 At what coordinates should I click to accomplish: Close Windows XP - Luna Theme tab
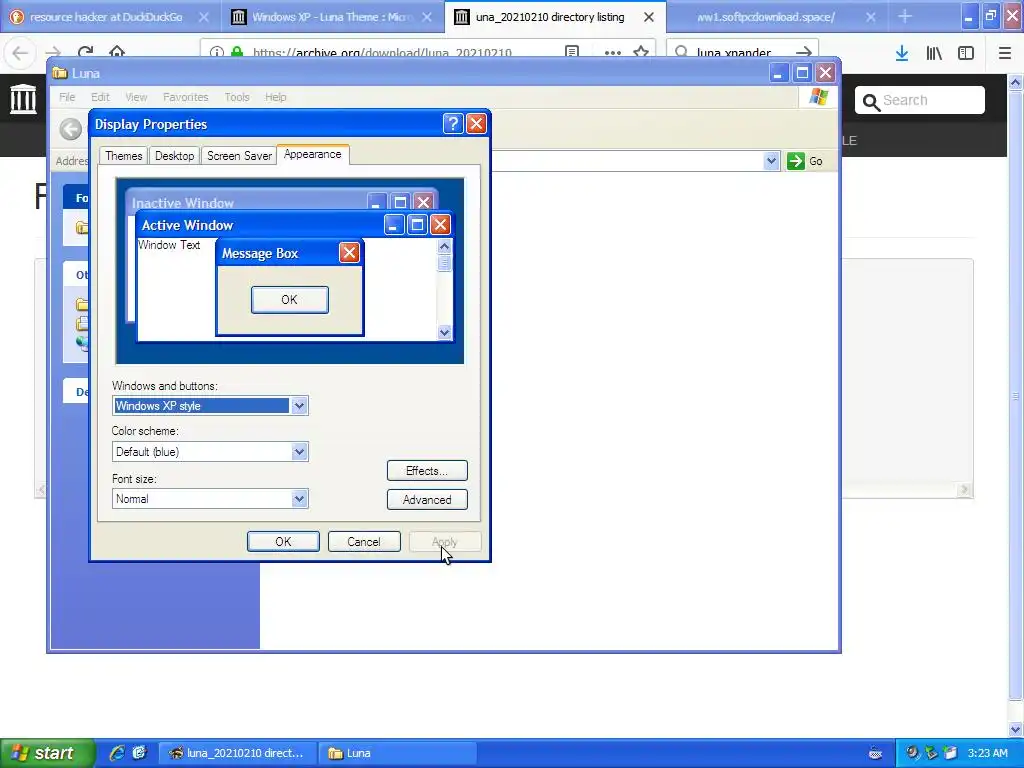[x=426, y=17]
